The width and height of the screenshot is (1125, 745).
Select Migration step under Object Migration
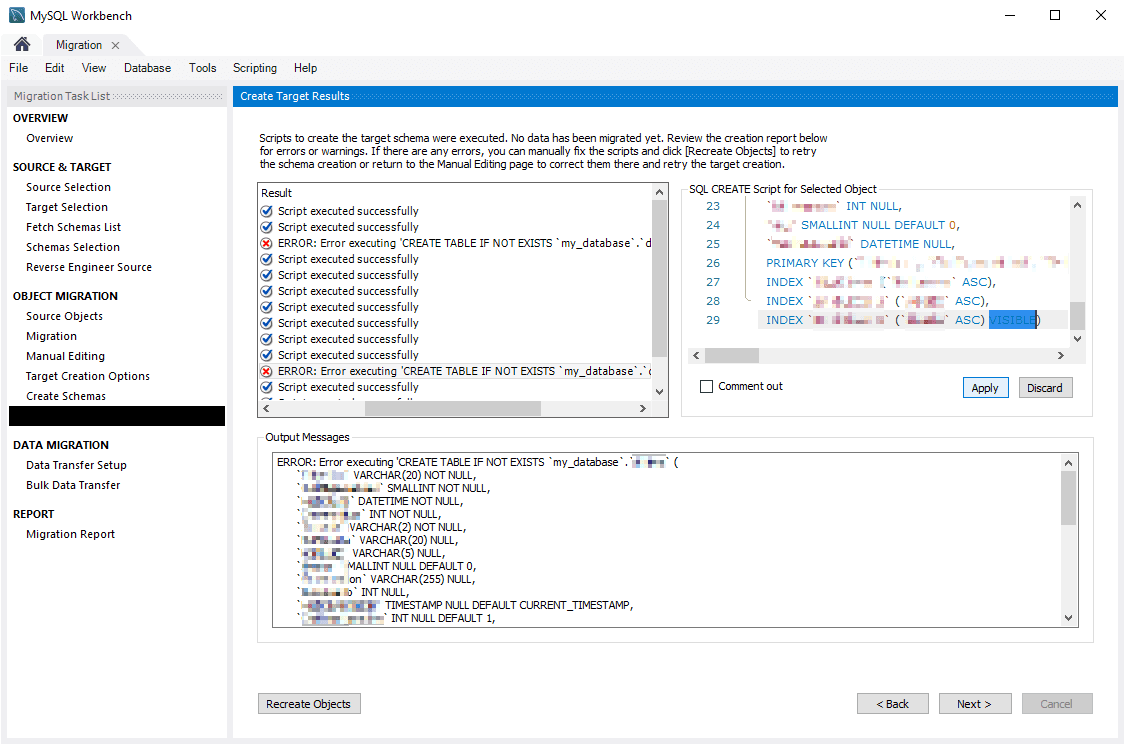pos(51,336)
